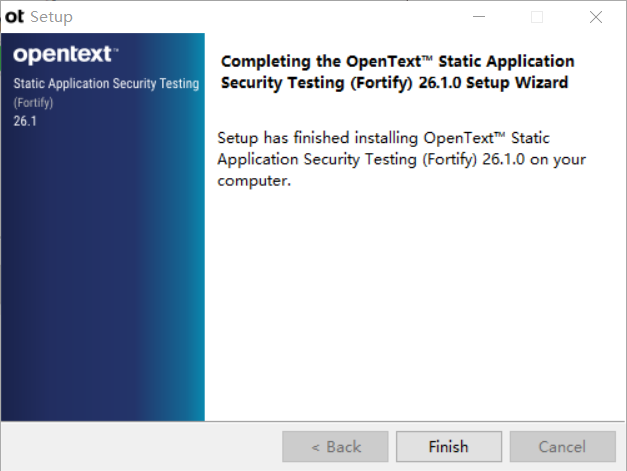Image resolution: width=627 pixels, height=471 pixels.
Task: Click the 'Setup' title bar text
Action: tap(52, 17)
